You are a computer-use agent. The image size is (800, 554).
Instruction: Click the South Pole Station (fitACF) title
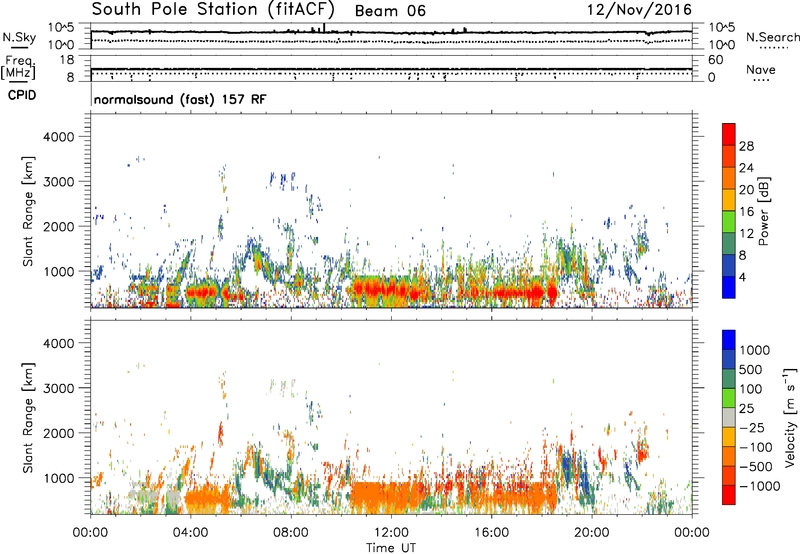coord(213,10)
